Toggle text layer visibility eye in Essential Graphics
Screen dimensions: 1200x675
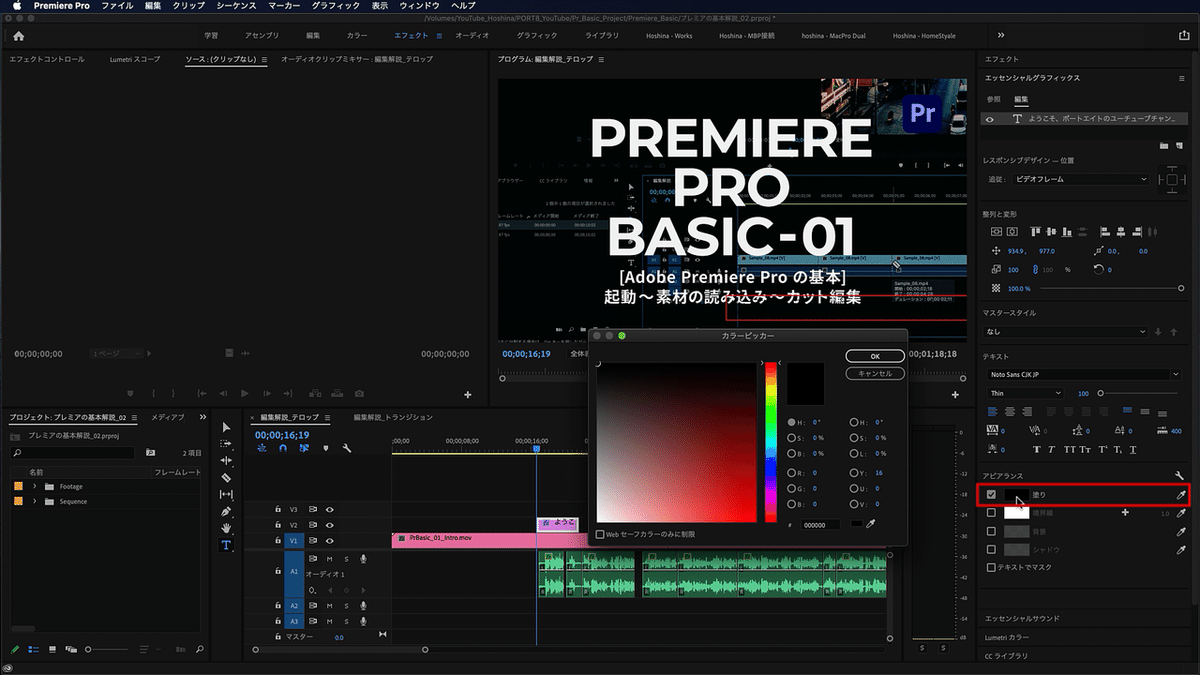(x=991, y=118)
